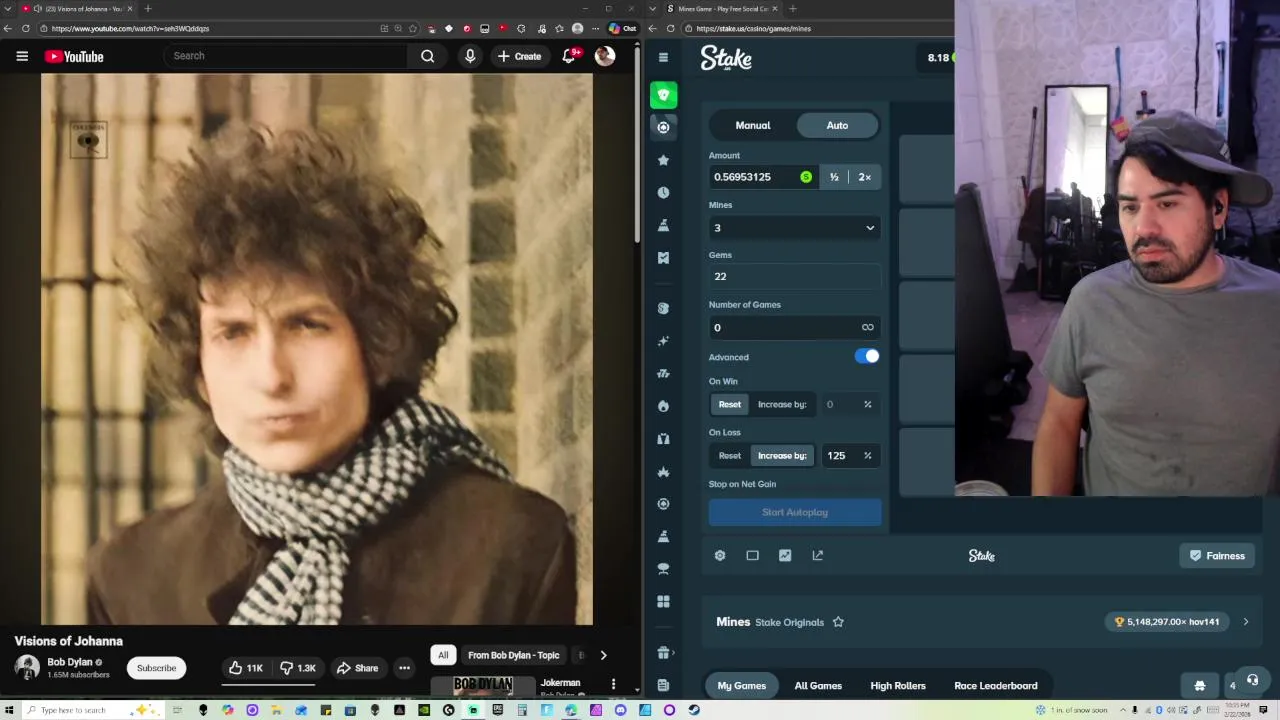
Task: Dislike the Visions of Johanna video
Action: coord(297,668)
